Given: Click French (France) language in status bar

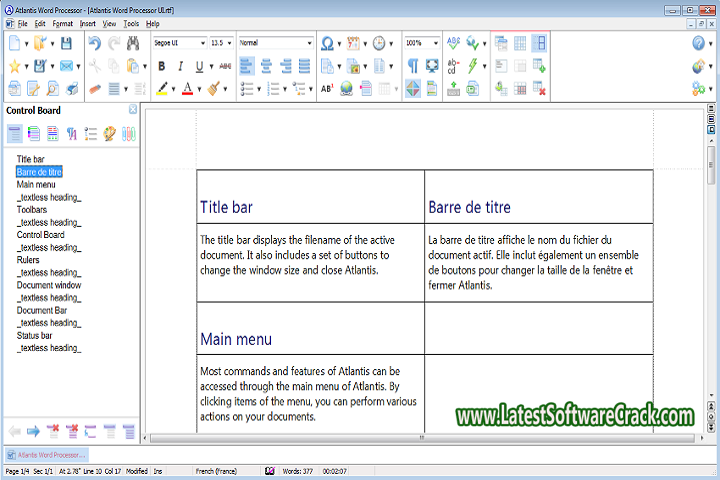Looking at the screenshot, I should [x=216, y=471].
